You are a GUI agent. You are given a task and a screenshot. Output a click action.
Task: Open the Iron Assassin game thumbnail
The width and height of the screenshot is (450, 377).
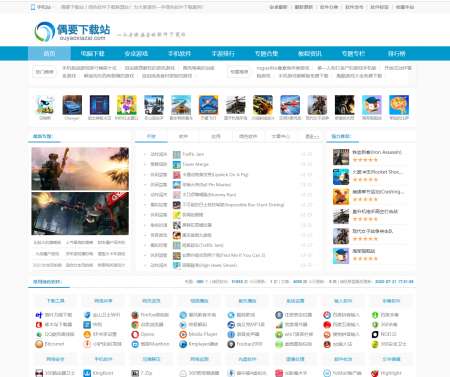pyautogui.click(x=341, y=157)
